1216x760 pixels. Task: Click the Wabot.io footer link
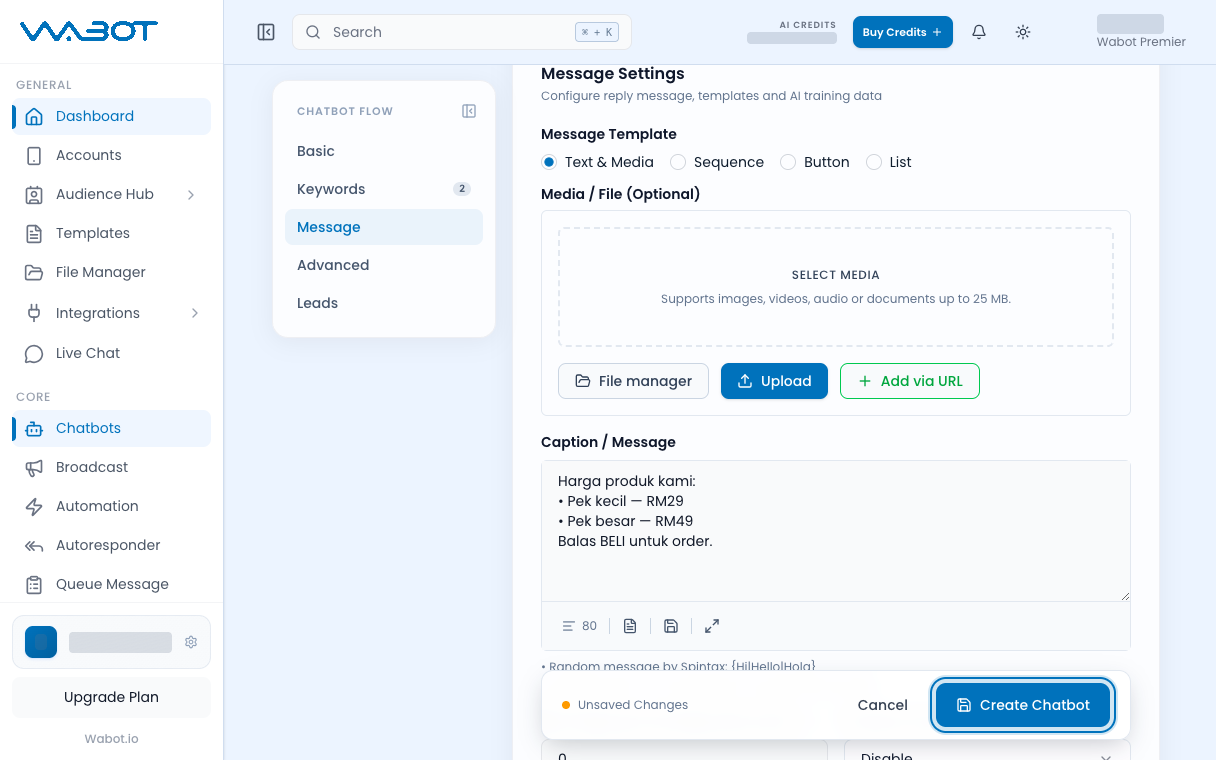click(111, 739)
